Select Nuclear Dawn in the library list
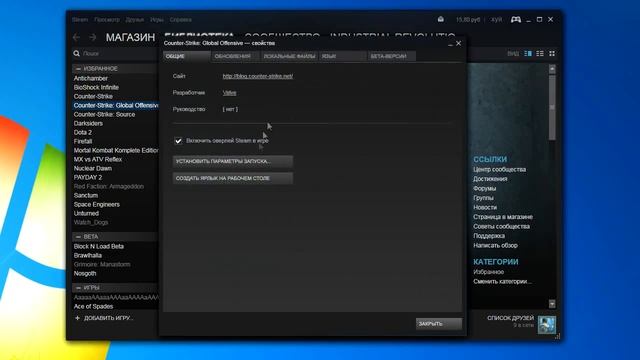The height and width of the screenshot is (360, 640). (93, 168)
